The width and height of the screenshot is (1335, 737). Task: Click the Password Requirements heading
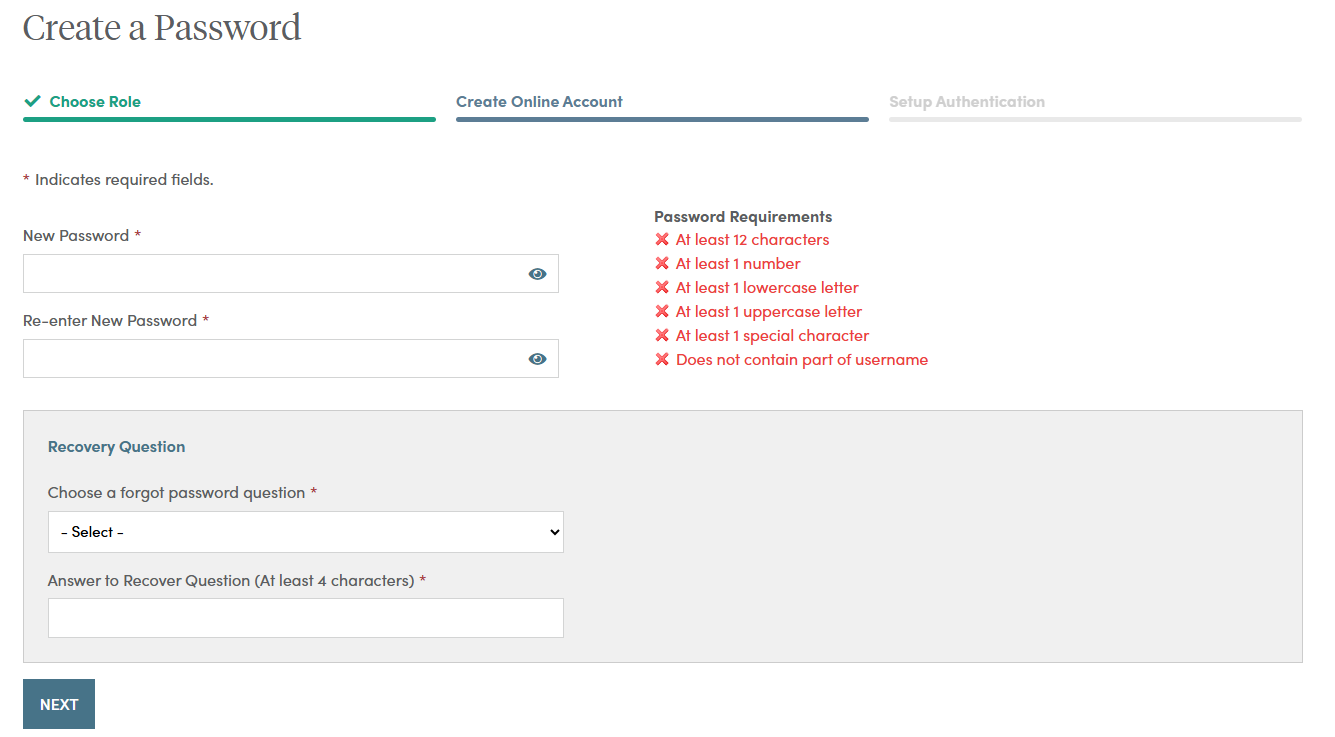pos(743,216)
